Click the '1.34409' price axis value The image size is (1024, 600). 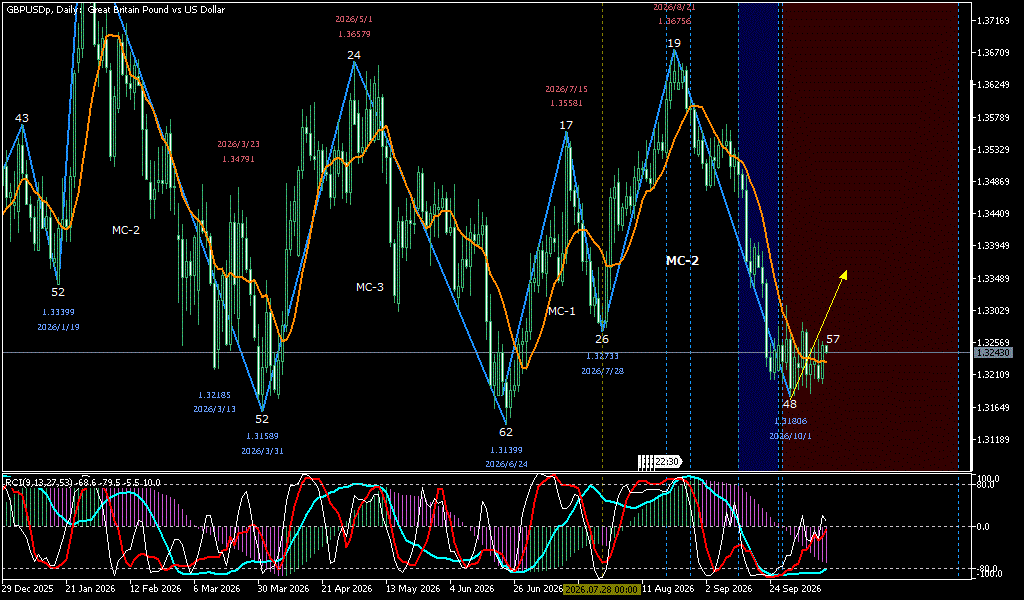point(993,213)
